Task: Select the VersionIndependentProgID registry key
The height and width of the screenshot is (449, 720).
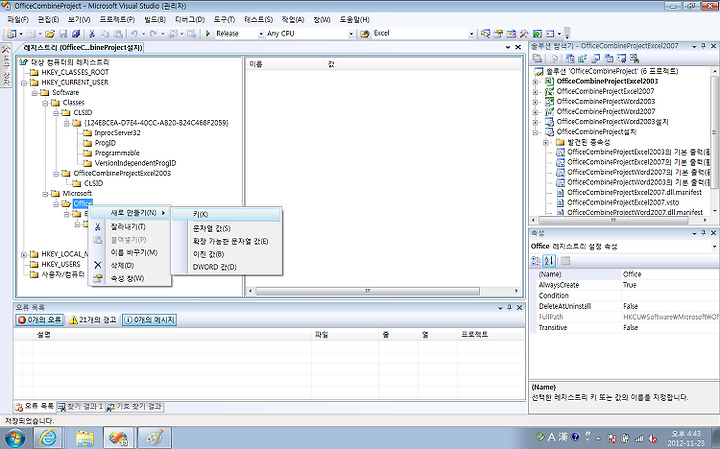Action: coord(135,163)
